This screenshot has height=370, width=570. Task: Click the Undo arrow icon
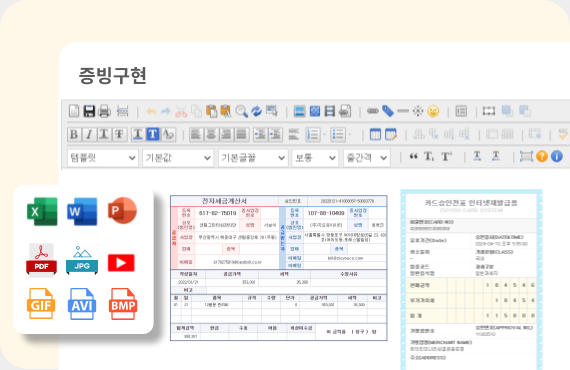coord(151,111)
